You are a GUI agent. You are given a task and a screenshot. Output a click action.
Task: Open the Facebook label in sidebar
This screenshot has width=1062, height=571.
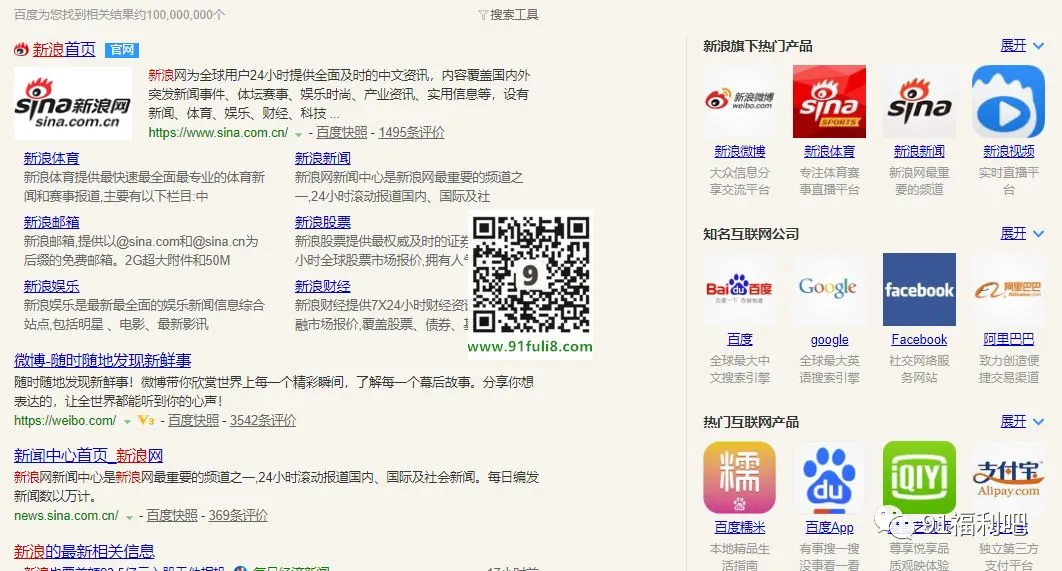919,339
